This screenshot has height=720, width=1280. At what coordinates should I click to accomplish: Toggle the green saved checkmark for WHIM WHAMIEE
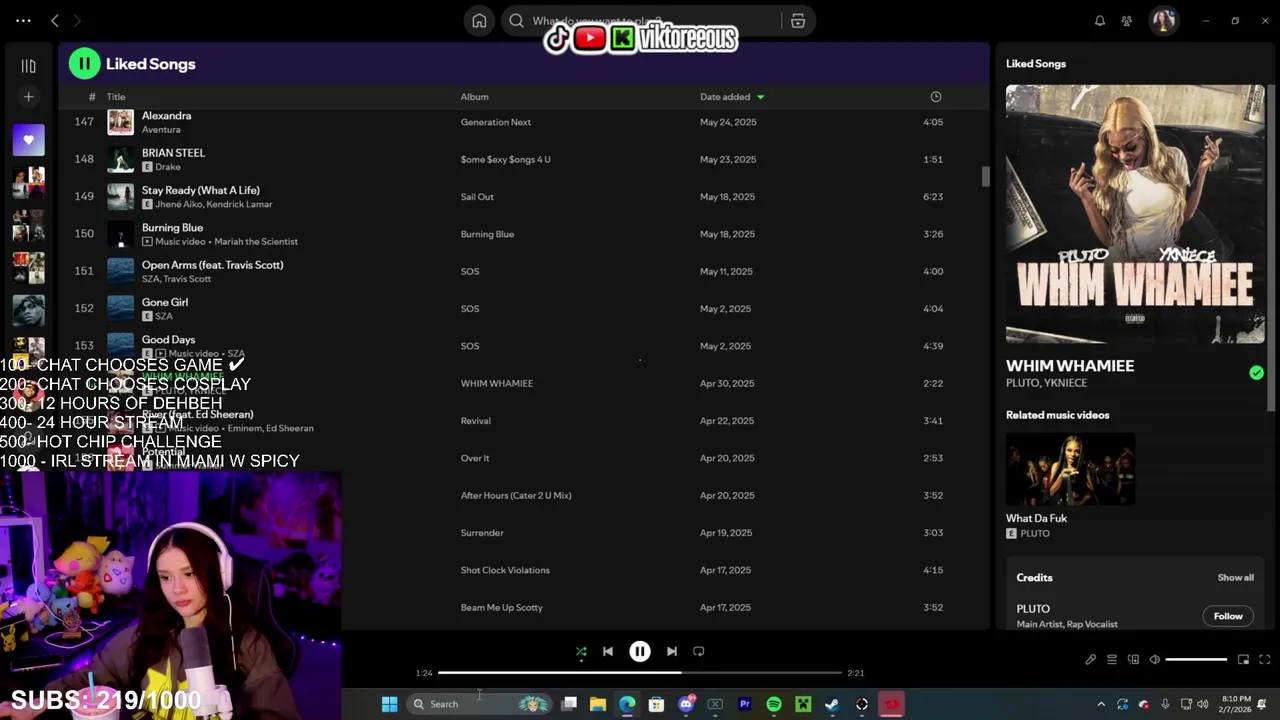[1256, 373]
